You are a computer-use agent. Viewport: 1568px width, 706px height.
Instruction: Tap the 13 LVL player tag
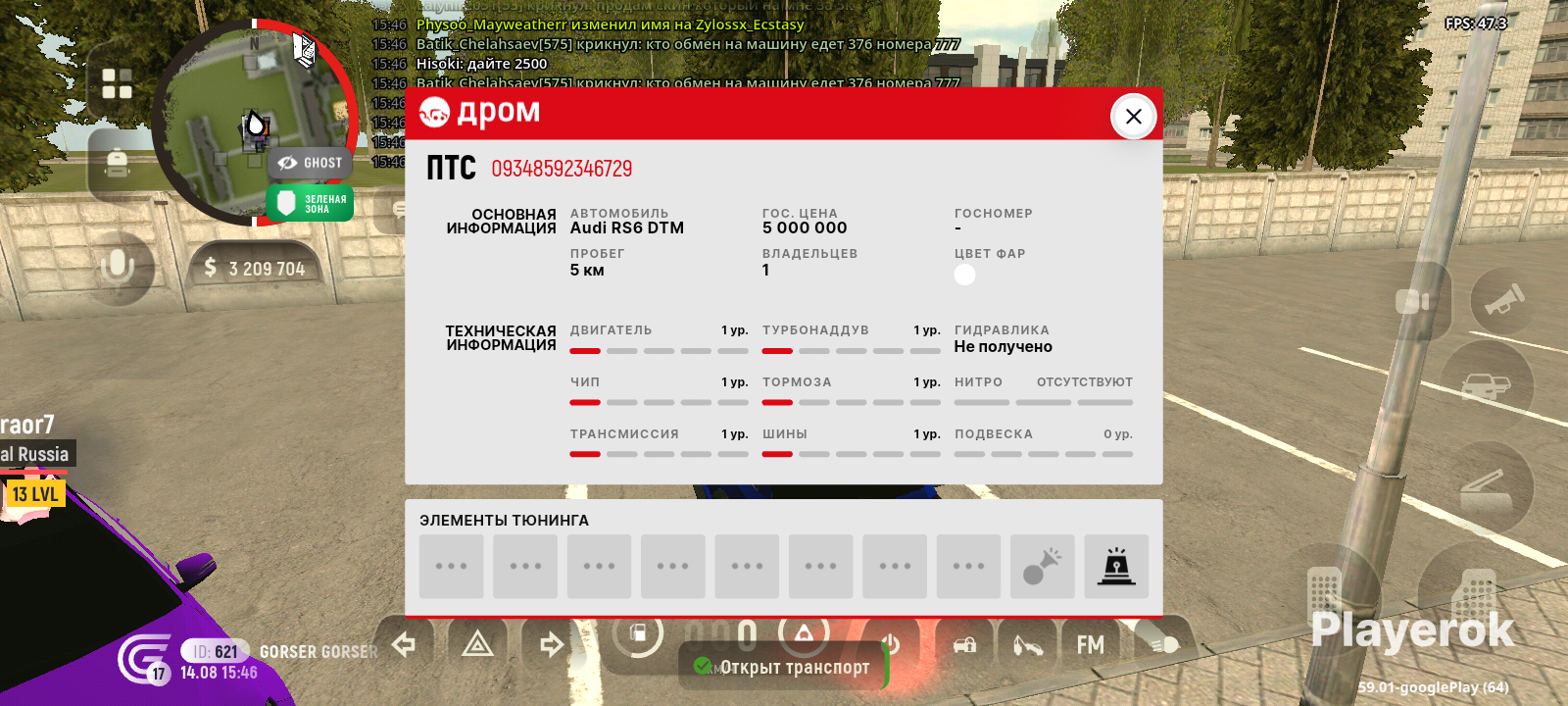pyautogui.click(x=35, y=494)
